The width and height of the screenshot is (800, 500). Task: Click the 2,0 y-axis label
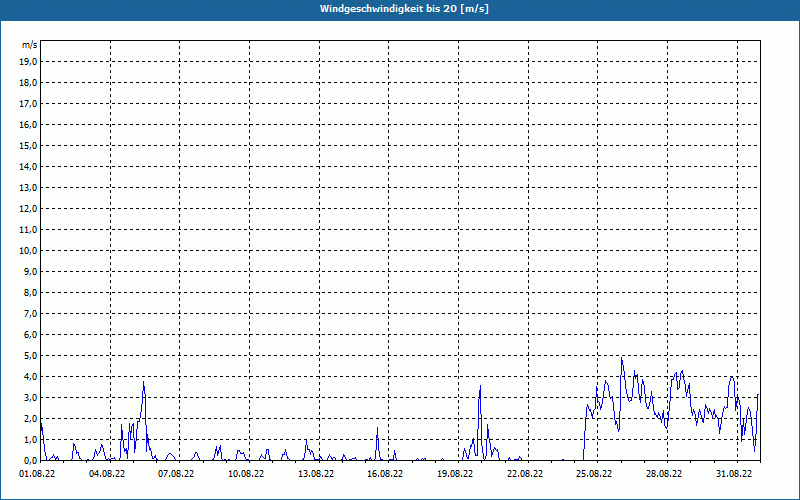tap(30, 418)
